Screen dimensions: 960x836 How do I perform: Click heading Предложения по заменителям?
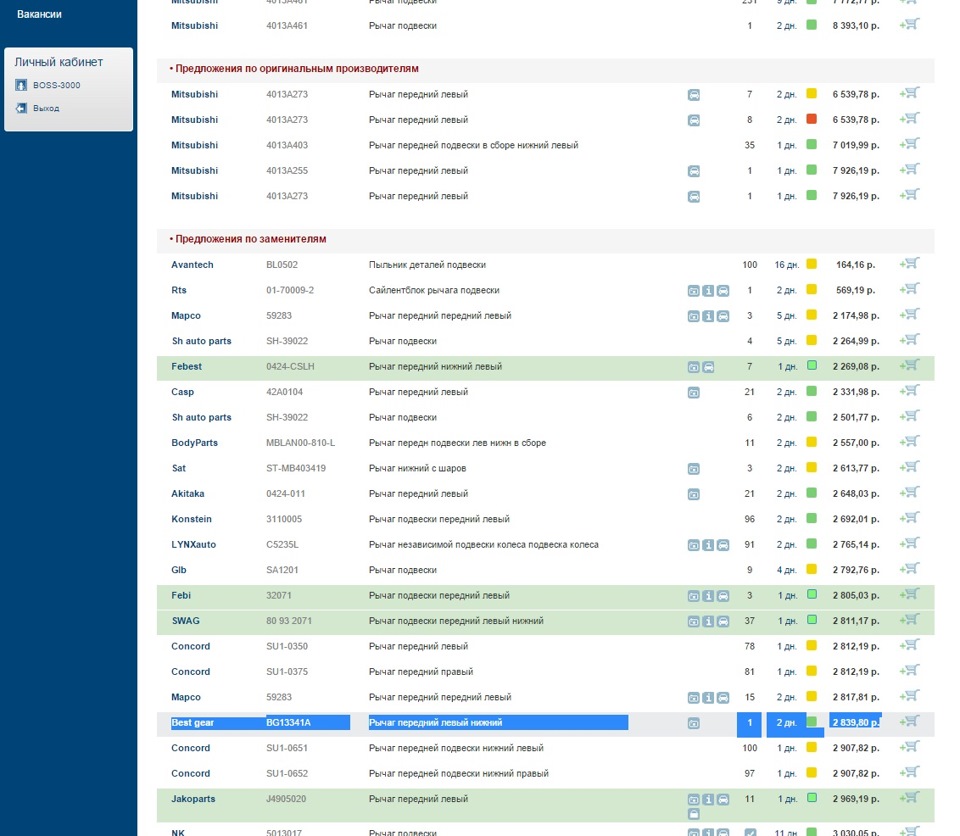(250, 239)
